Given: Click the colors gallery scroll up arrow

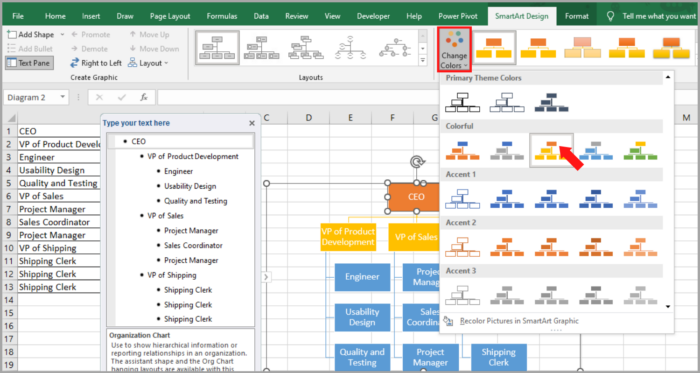Looking at the screenshot, I should (x=668, y=77).
